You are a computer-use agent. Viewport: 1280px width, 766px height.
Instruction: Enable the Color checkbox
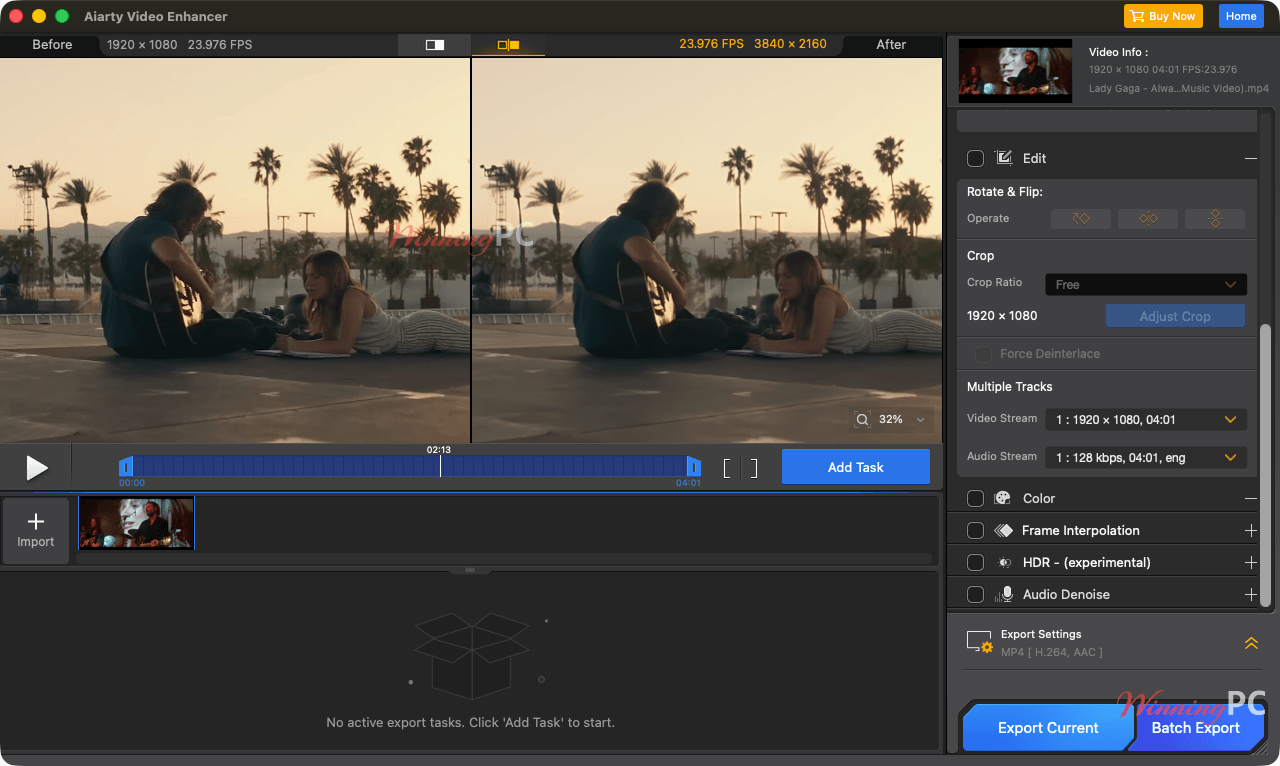click(x=976, y=498)
